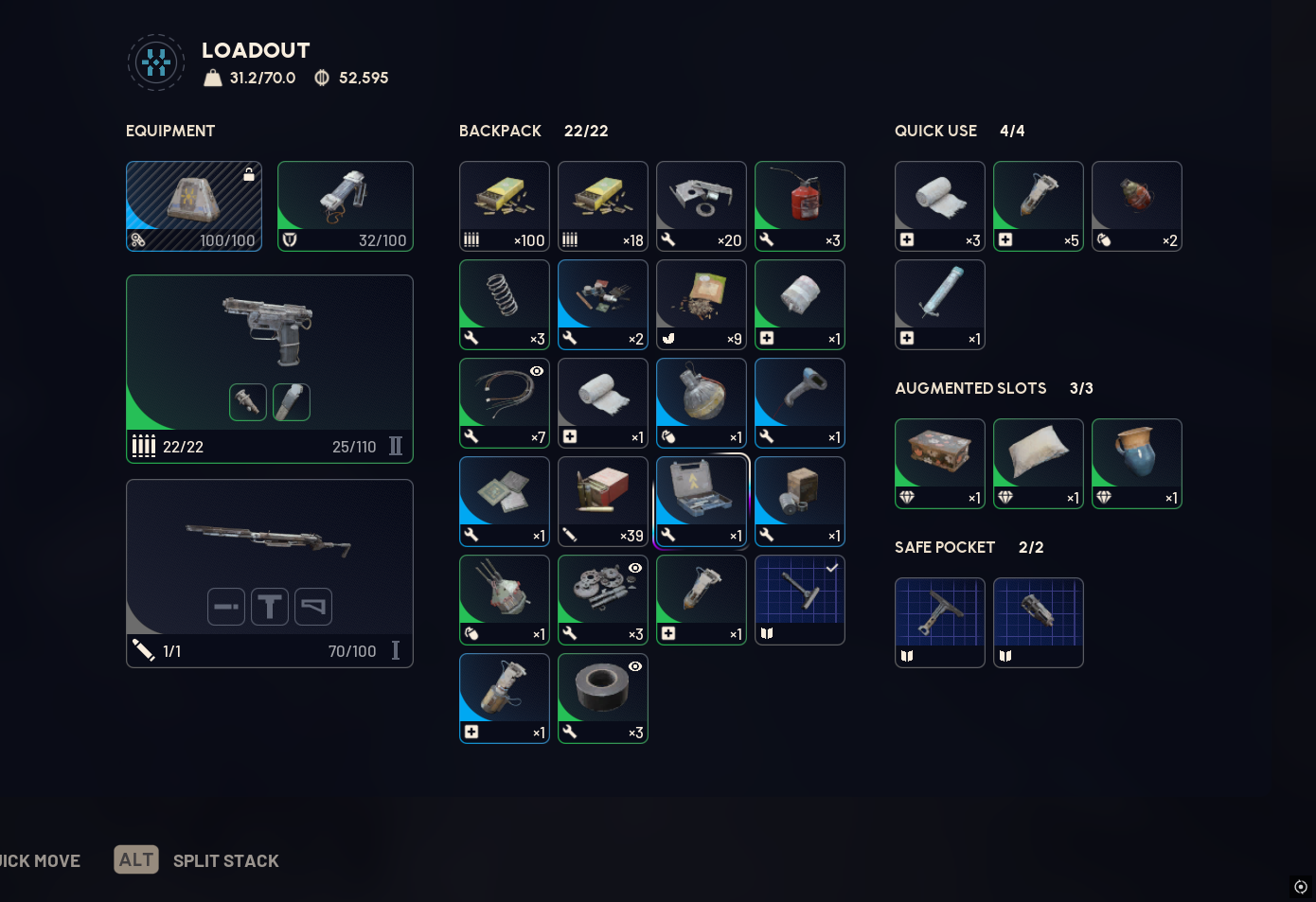Viewport: 1316px width, 902px height.
Task: Toggle eye marker on gears item x3
Action: pos(635,568)
